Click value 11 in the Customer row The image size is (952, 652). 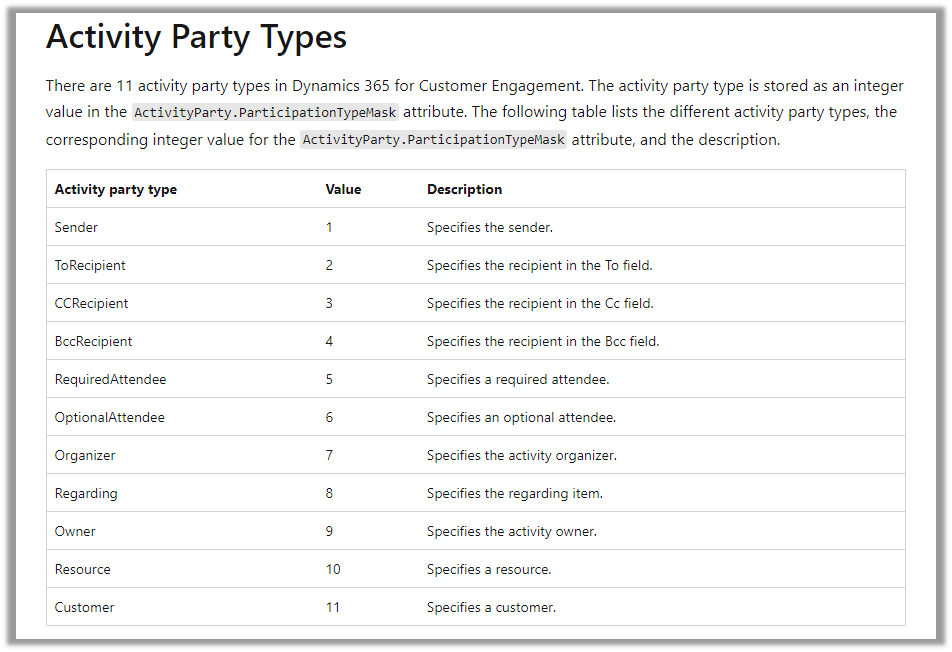[x=333, y=607]
